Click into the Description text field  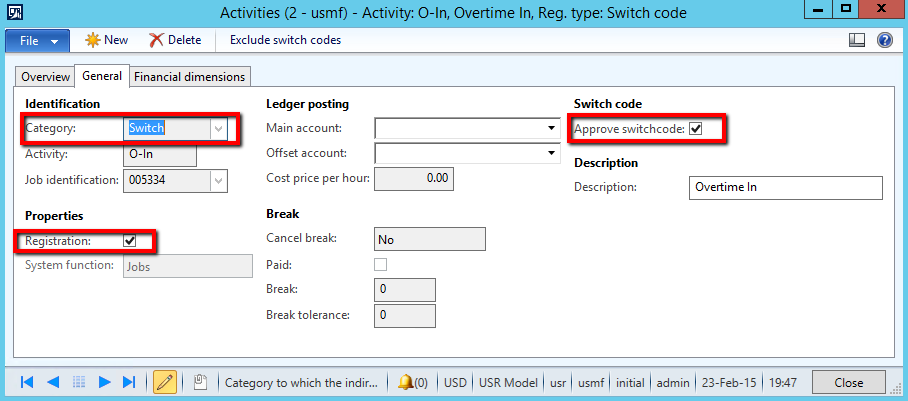[x=786, y=188]
